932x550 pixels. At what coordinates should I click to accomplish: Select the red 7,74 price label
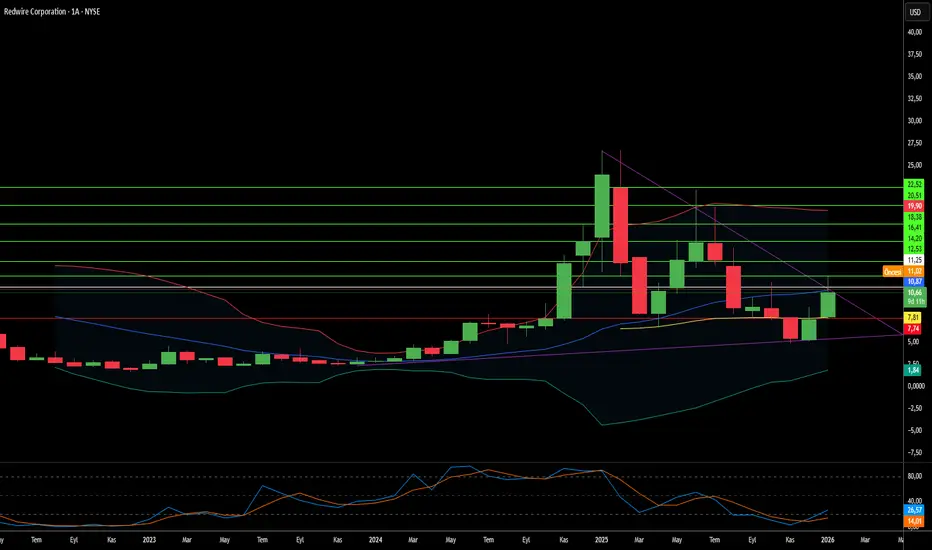pyautogui.click(x=913, y=329)
